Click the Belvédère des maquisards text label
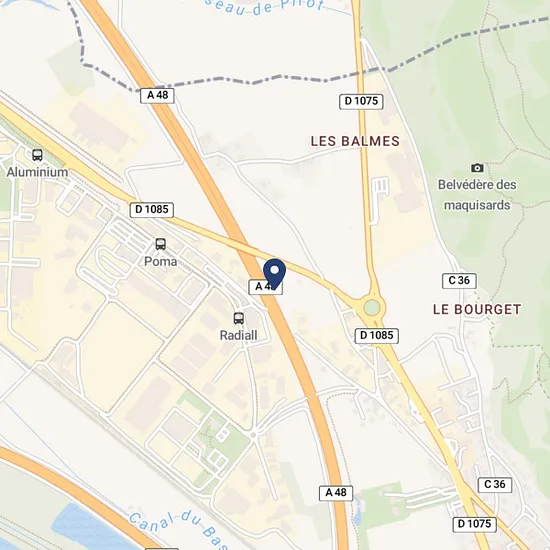 point(477,195)
